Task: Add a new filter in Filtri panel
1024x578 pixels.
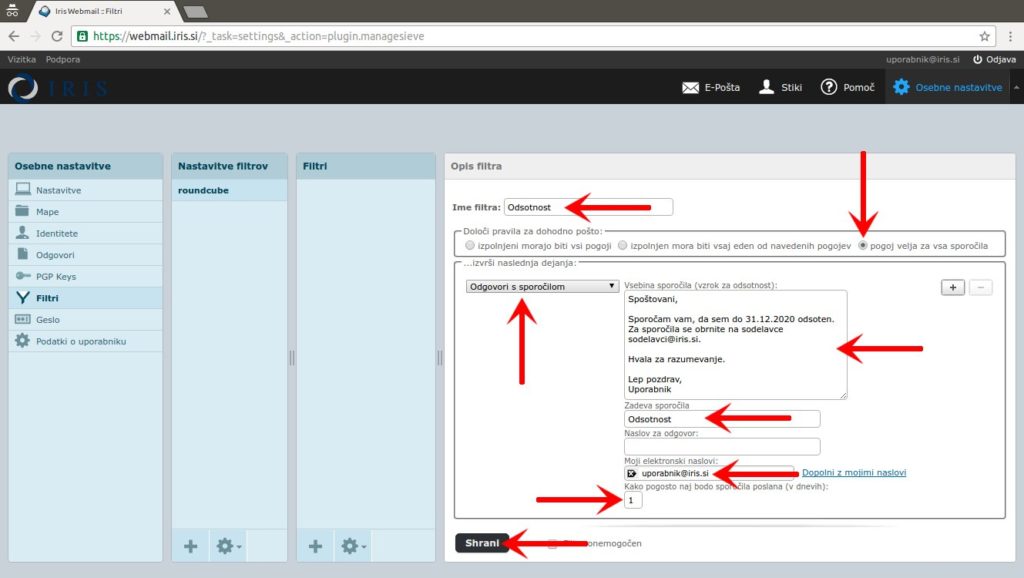Action: [315, 546]
